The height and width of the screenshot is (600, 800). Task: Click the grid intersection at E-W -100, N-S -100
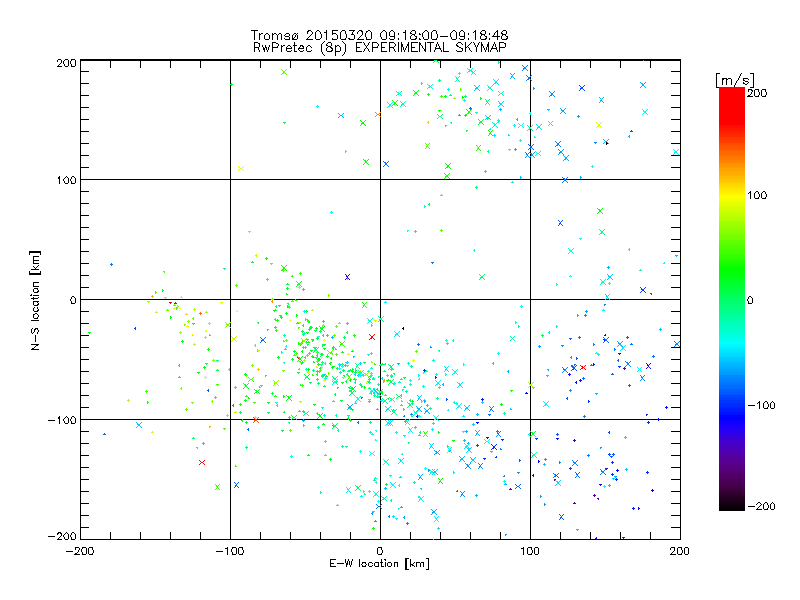[x=230, y=420]
